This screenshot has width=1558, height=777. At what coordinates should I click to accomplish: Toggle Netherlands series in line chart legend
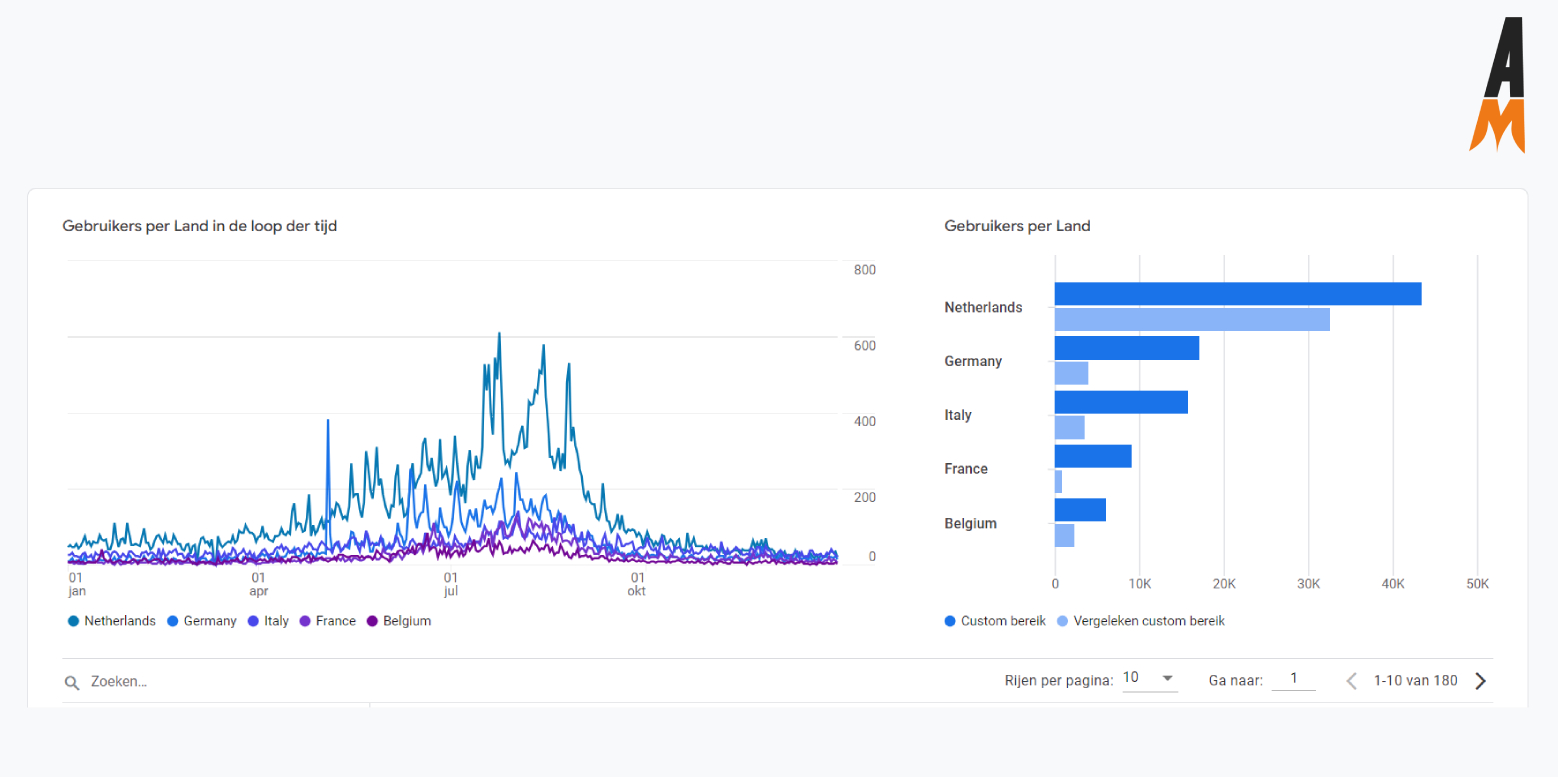tap(112, 621)
